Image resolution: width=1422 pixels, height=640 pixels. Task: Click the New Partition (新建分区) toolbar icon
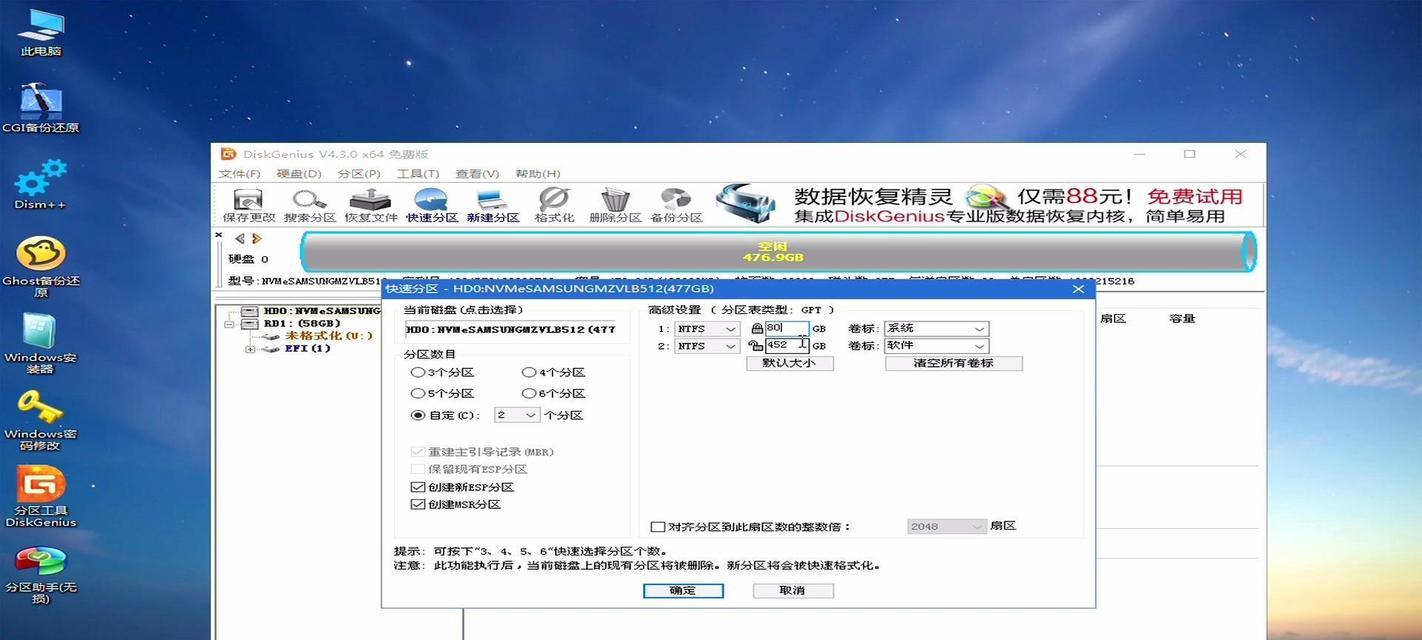[x=493, y=205]
